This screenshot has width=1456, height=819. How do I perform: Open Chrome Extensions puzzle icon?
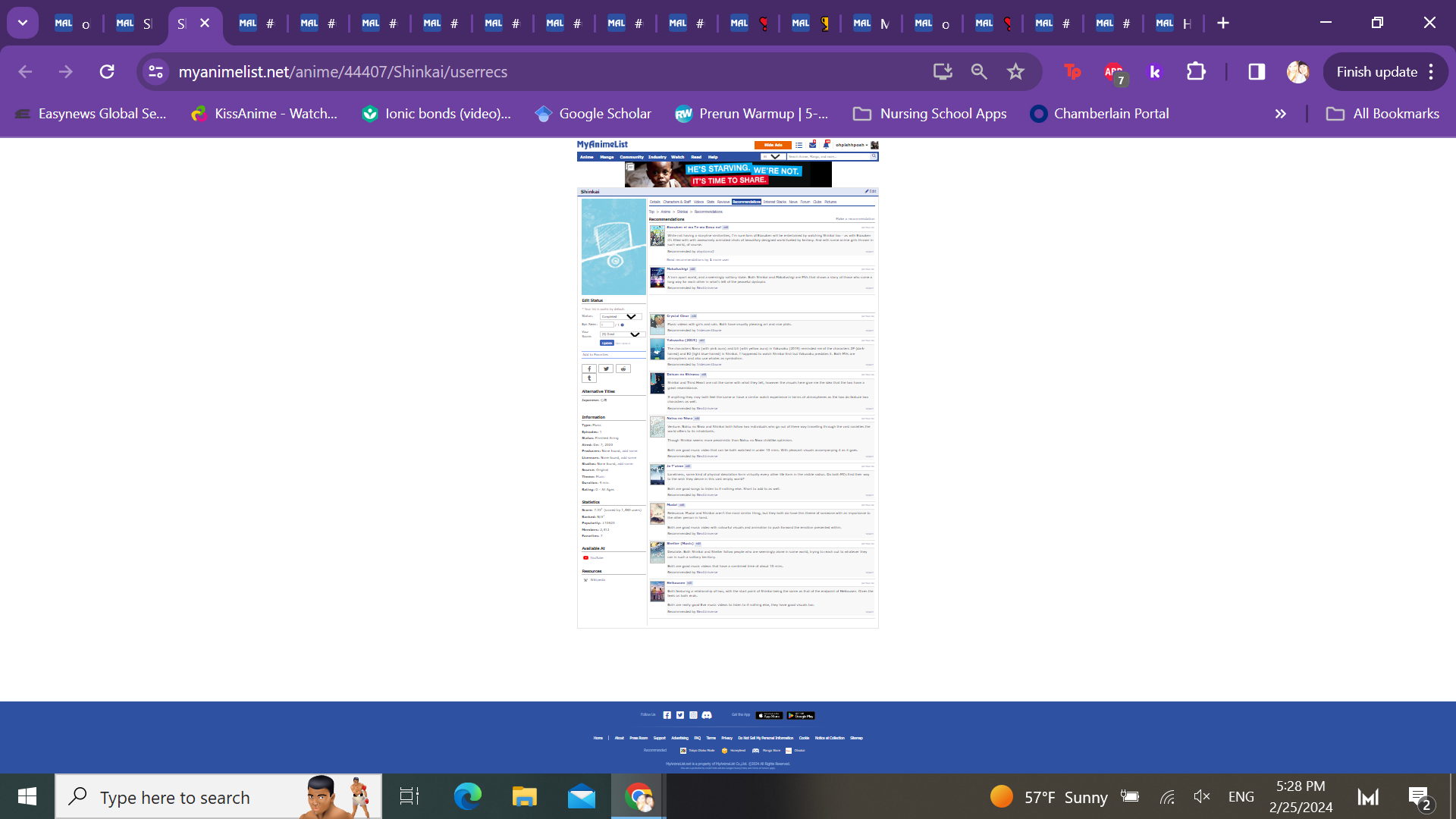pos(1196,71)
